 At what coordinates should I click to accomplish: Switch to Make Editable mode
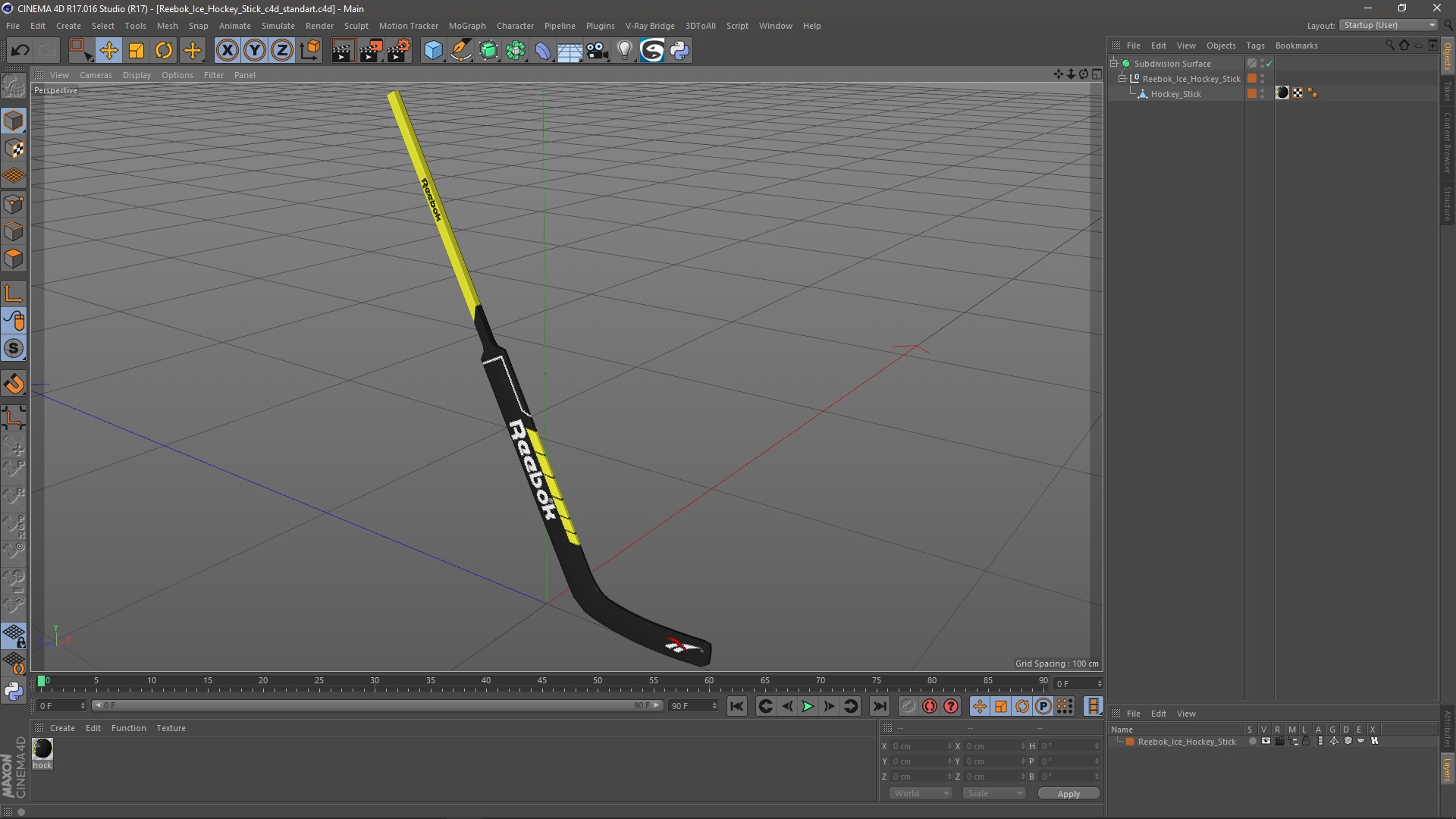coord(14,87)
